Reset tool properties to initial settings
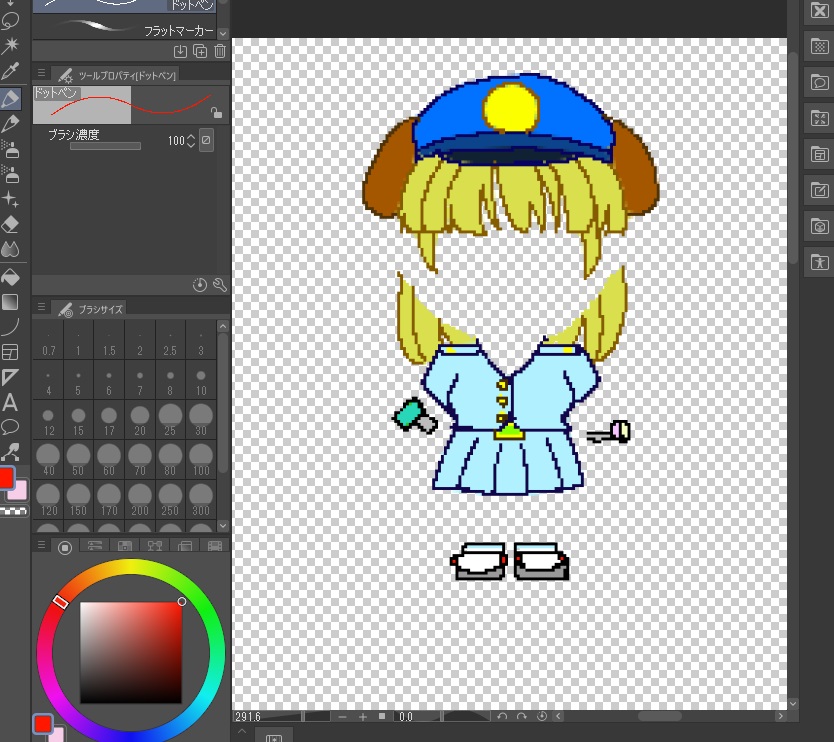Viewport: 834px width, 742px height. (199, 285)
